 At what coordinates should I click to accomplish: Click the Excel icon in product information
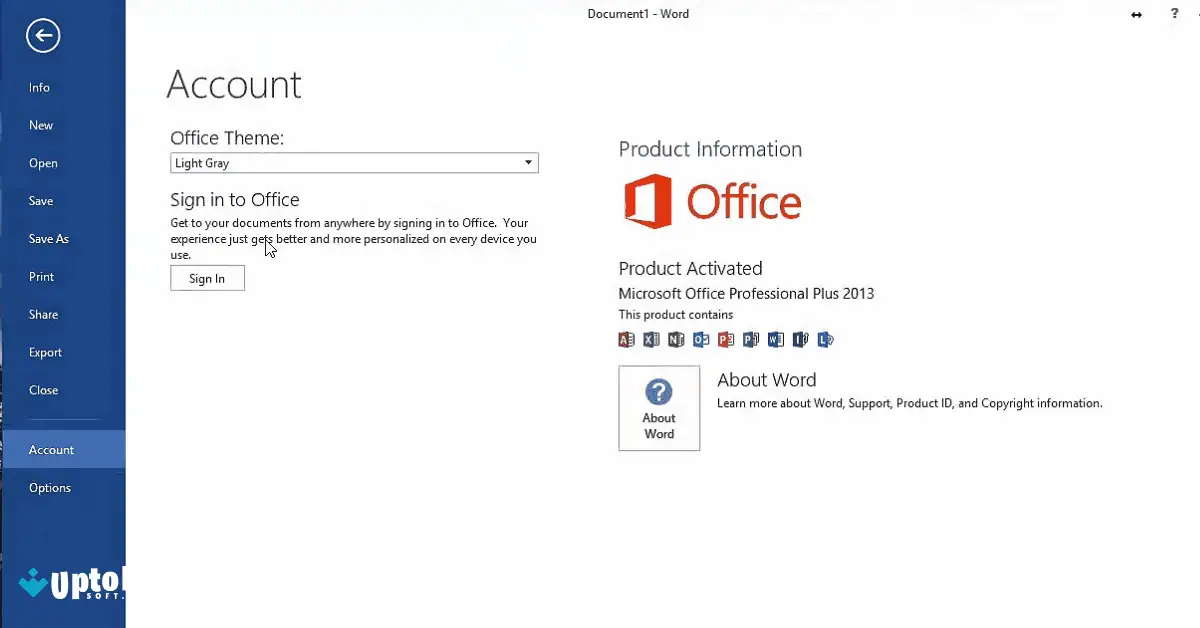pos(651,339)
